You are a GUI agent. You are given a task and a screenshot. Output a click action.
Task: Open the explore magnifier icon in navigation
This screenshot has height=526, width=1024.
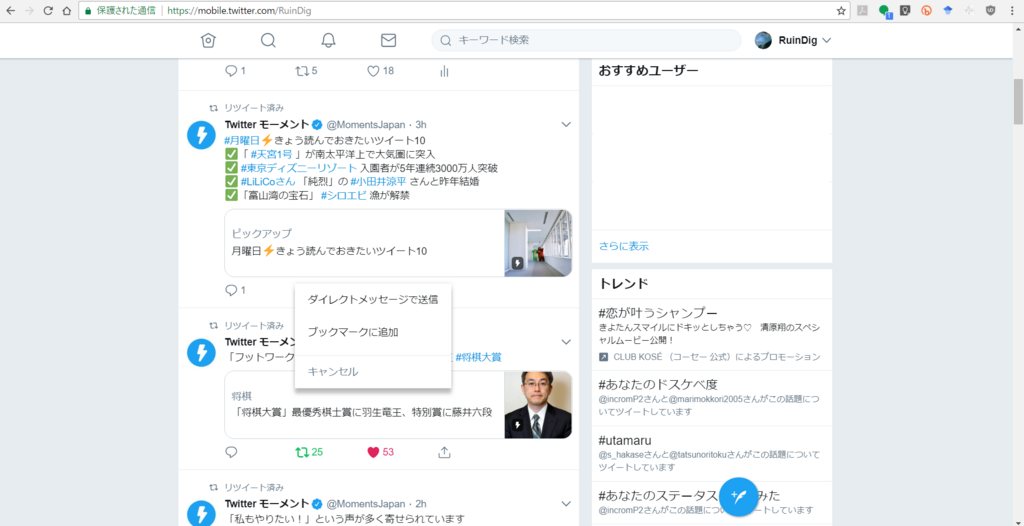pos(268,41)
